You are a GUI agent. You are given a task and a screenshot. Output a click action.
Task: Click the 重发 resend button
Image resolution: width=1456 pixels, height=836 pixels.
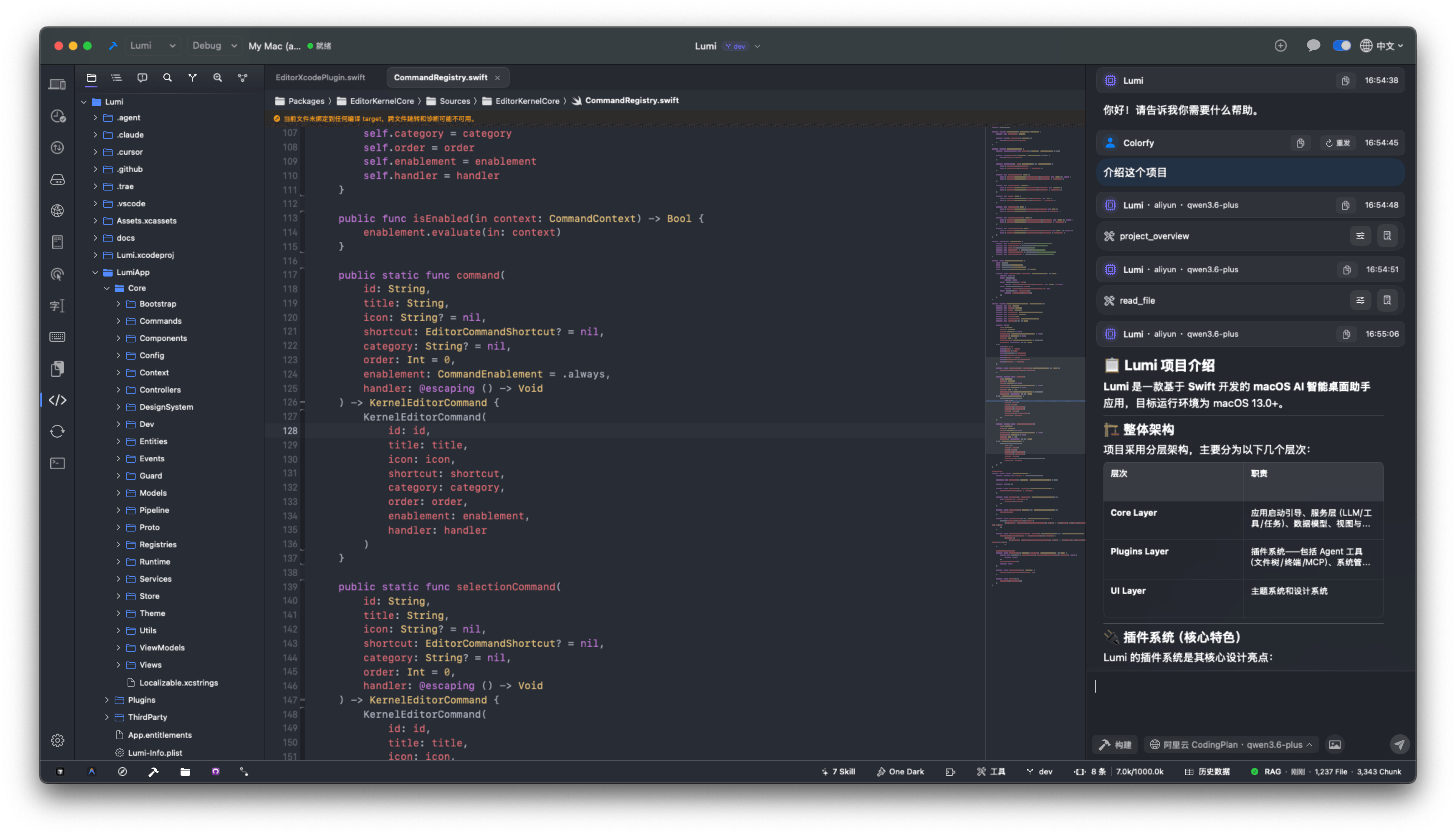(x=1338, y=143)
